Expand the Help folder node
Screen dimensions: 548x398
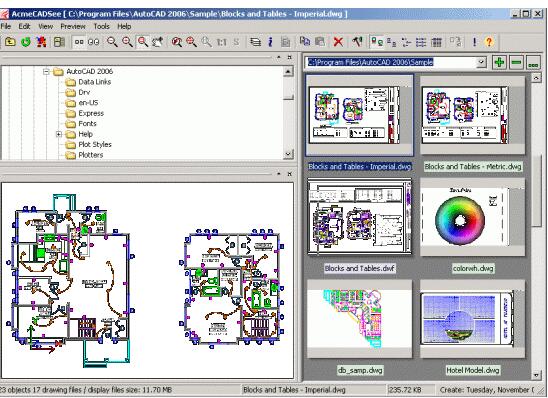click(59, 134)
